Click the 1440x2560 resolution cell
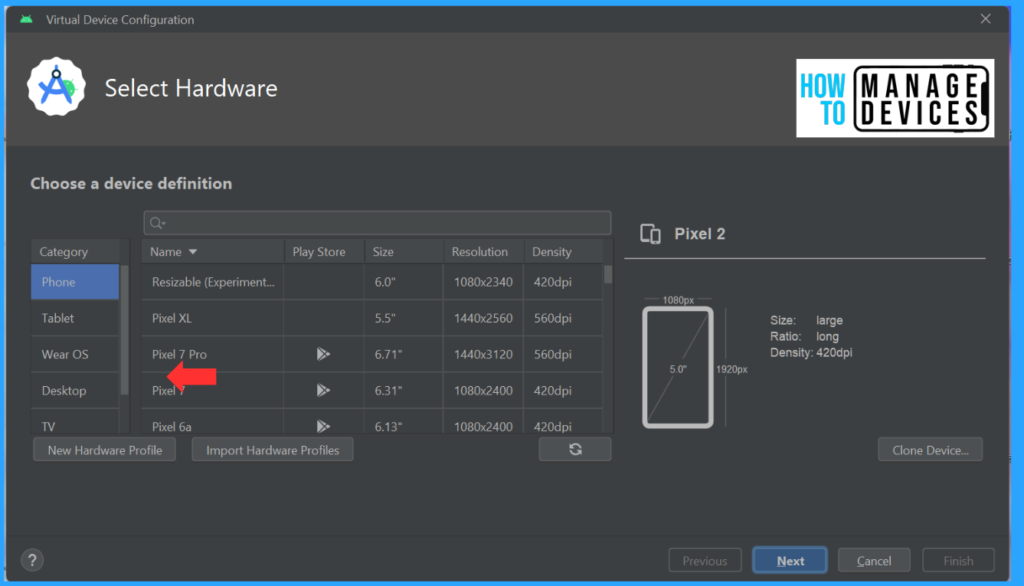The width and height of the screenshot is (1024, 586). click(x=483, y=318)
